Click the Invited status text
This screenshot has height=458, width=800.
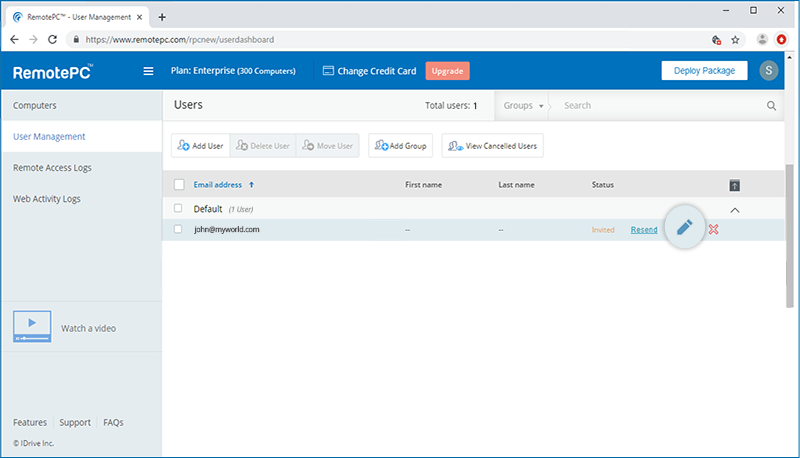pos(603,230)
